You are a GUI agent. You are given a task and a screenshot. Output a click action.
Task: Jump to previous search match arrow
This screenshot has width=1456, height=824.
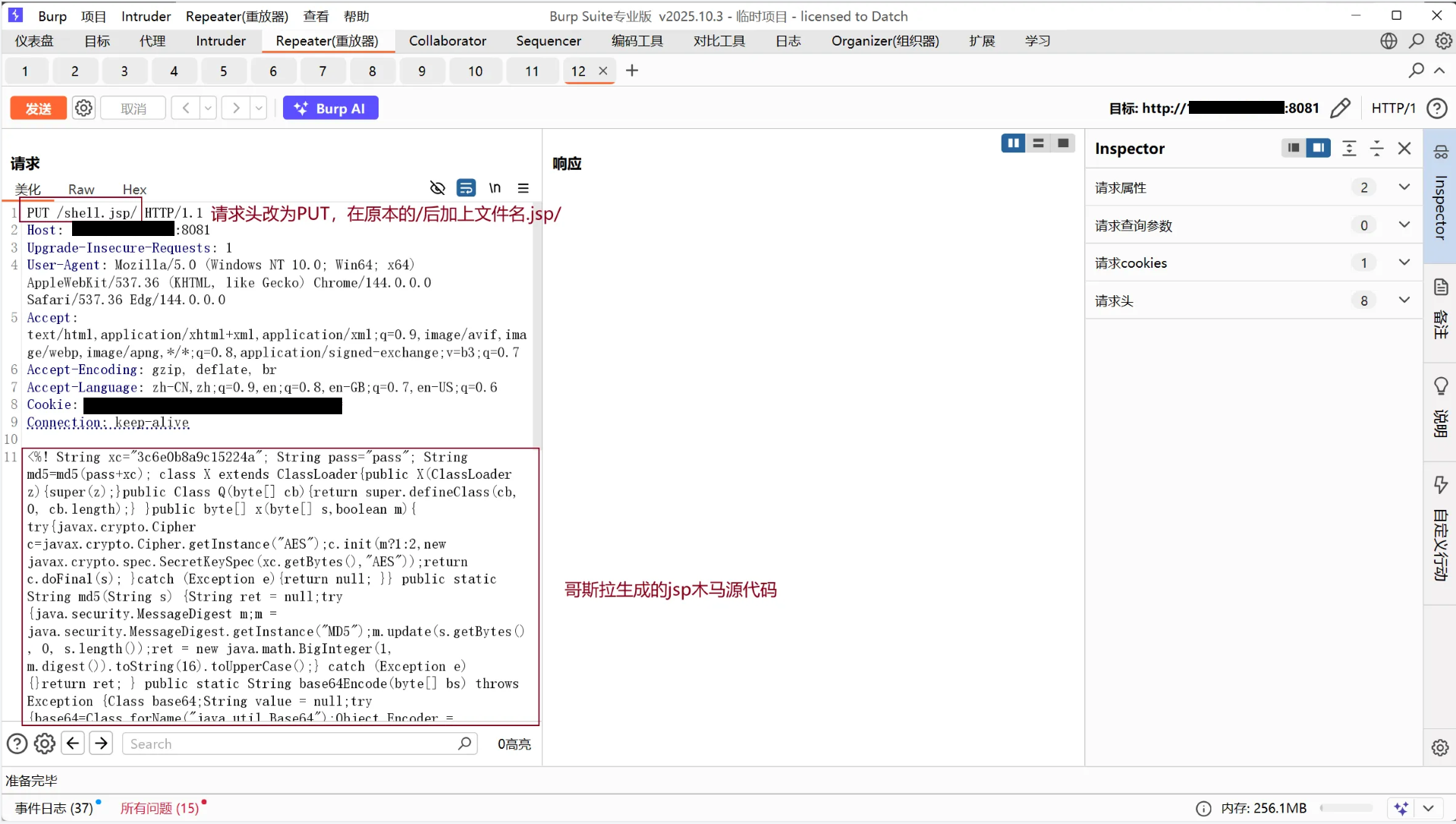point(73,744)
